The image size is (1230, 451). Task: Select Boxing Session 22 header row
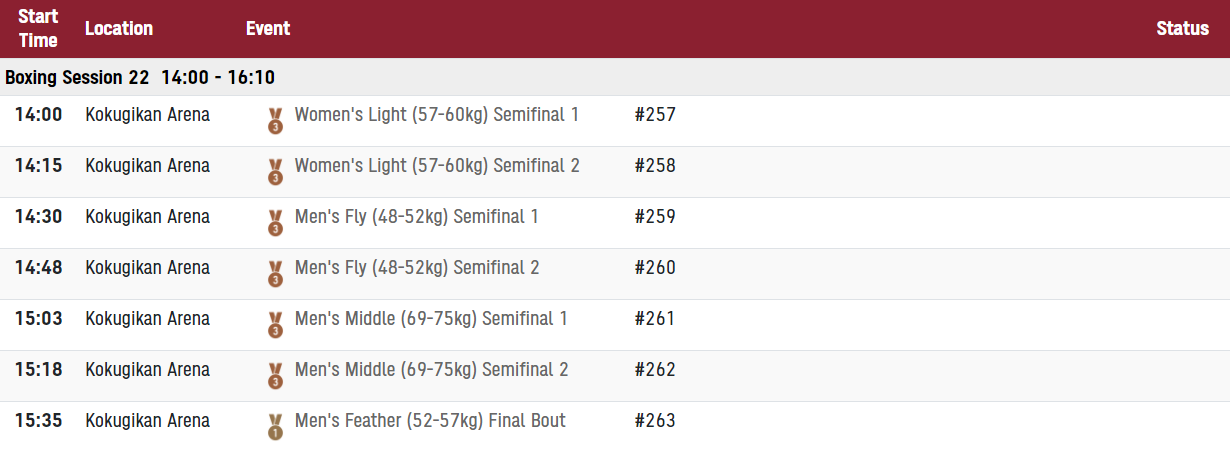(615, 77)
